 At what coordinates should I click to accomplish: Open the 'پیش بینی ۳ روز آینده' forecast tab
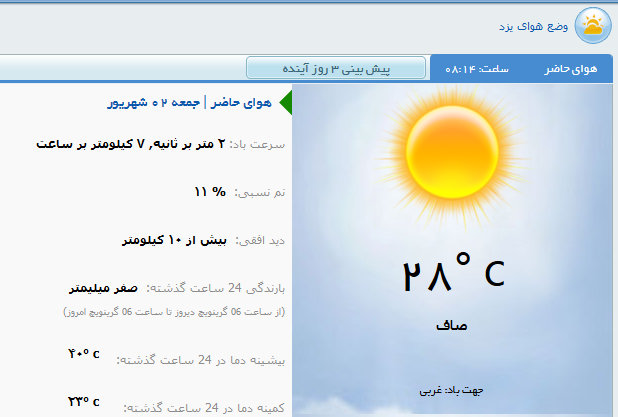336,68
